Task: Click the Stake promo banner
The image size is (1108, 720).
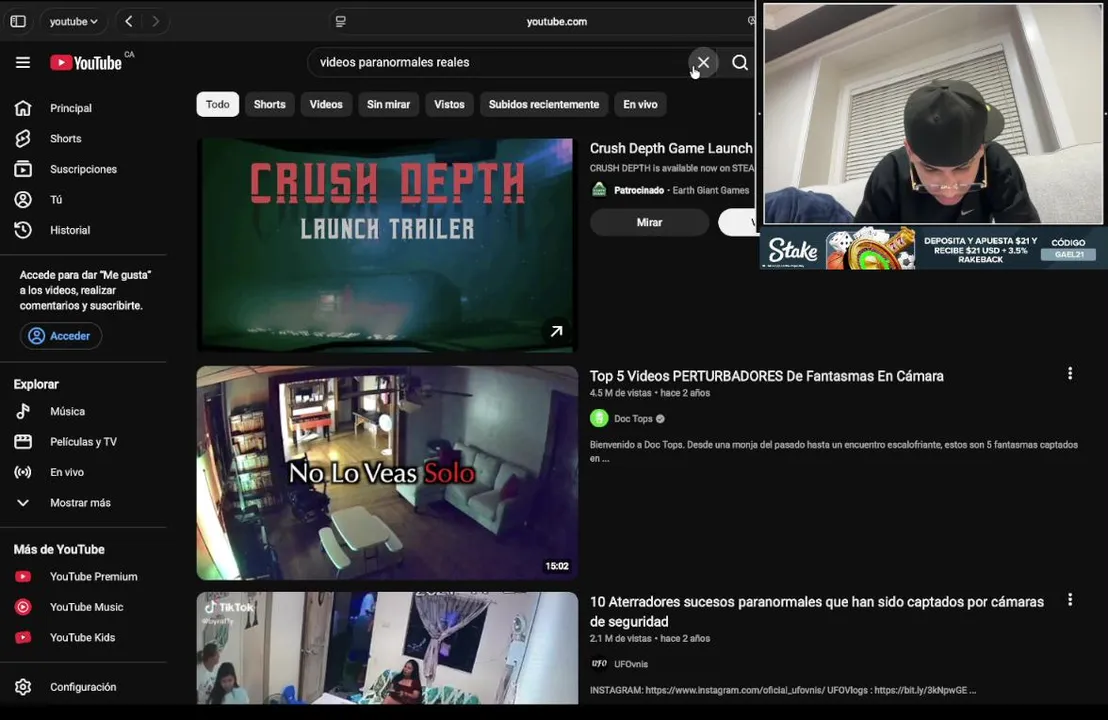Action: (x=933, y=248)
